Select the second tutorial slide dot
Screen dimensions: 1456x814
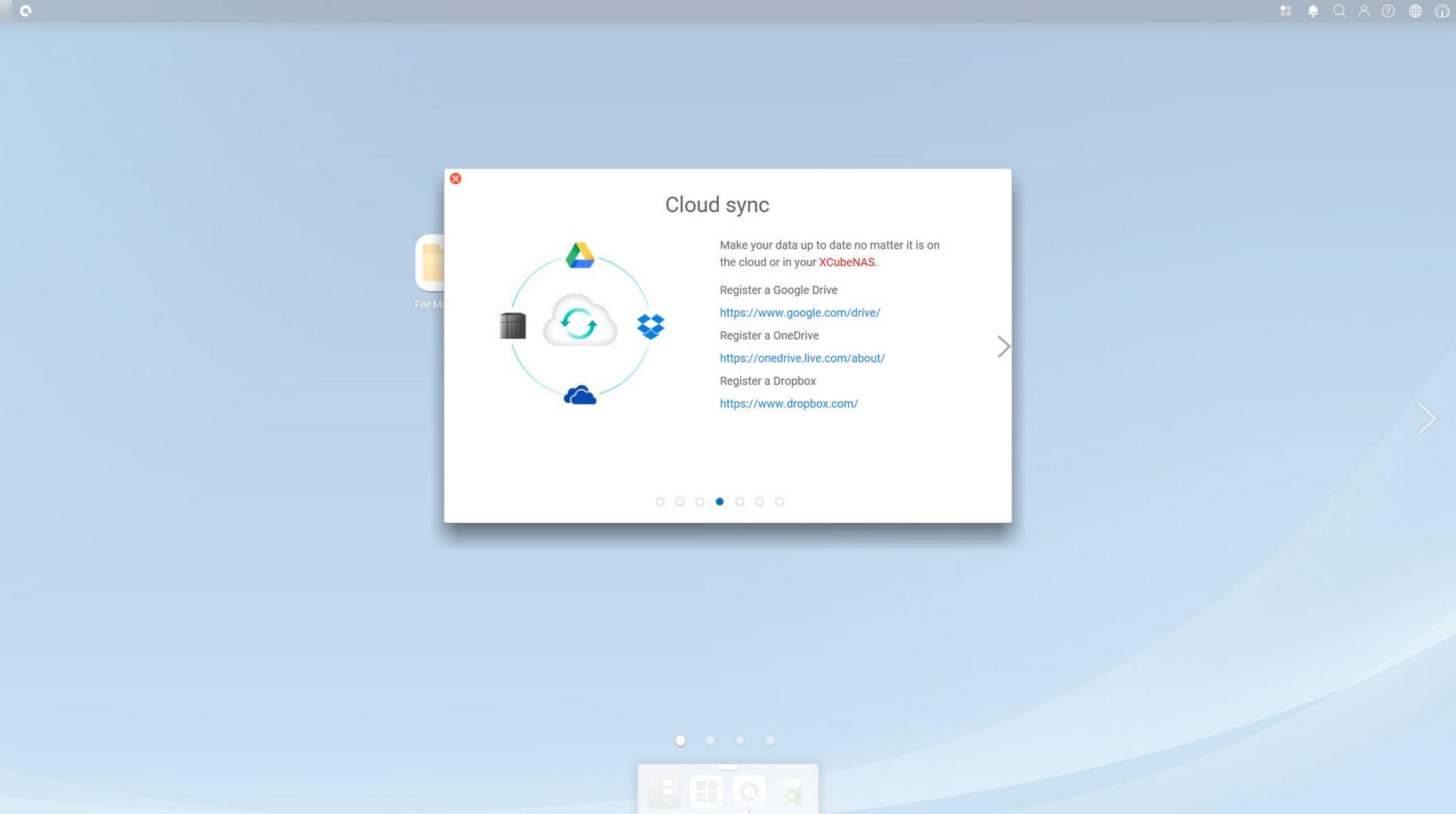[679, 502]
